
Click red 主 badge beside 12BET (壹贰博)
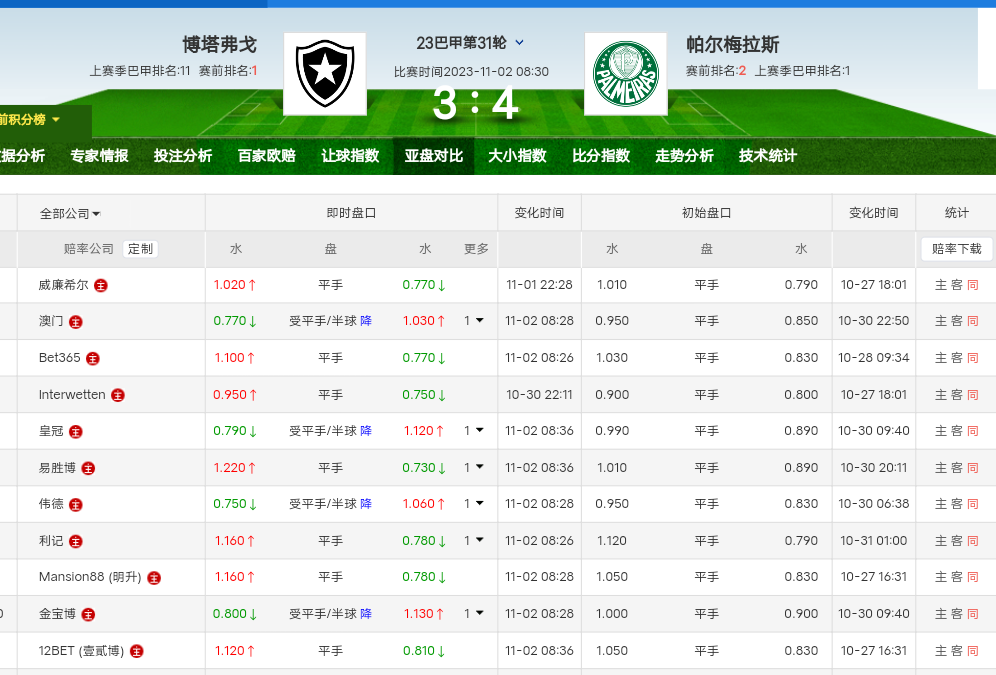[137, 651]
